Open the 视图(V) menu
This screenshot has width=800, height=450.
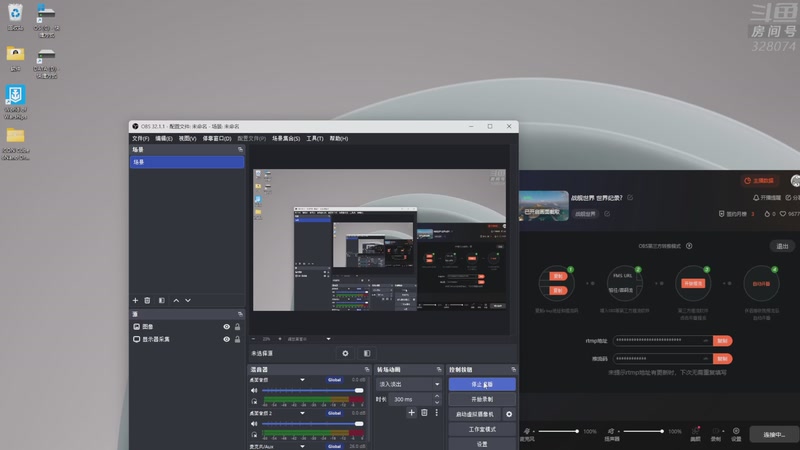tap(188, 139)
